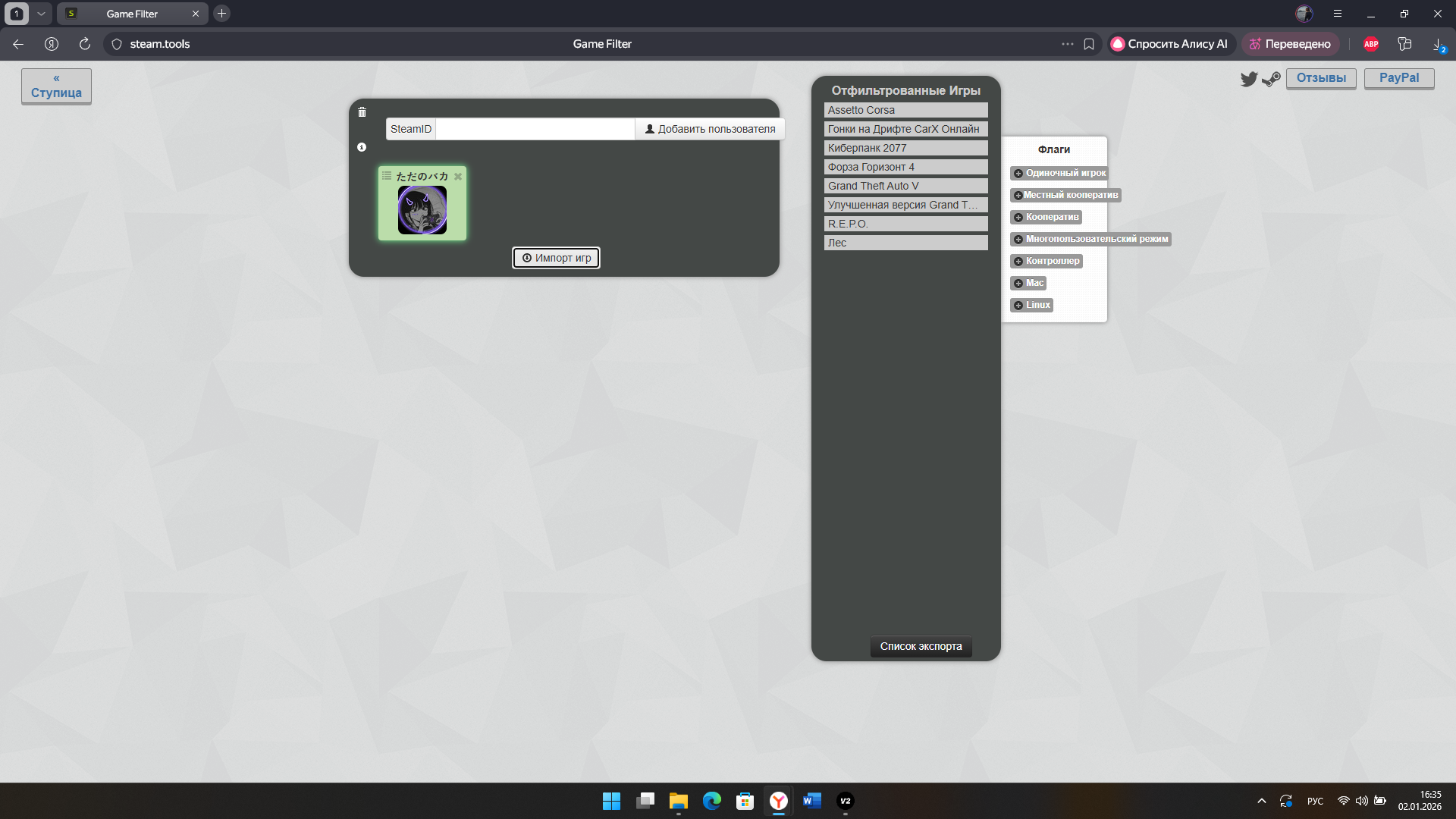This screenshot has height=819, width=1456.
Task: Click the Список экспорта button
Action: coord(921,646)
